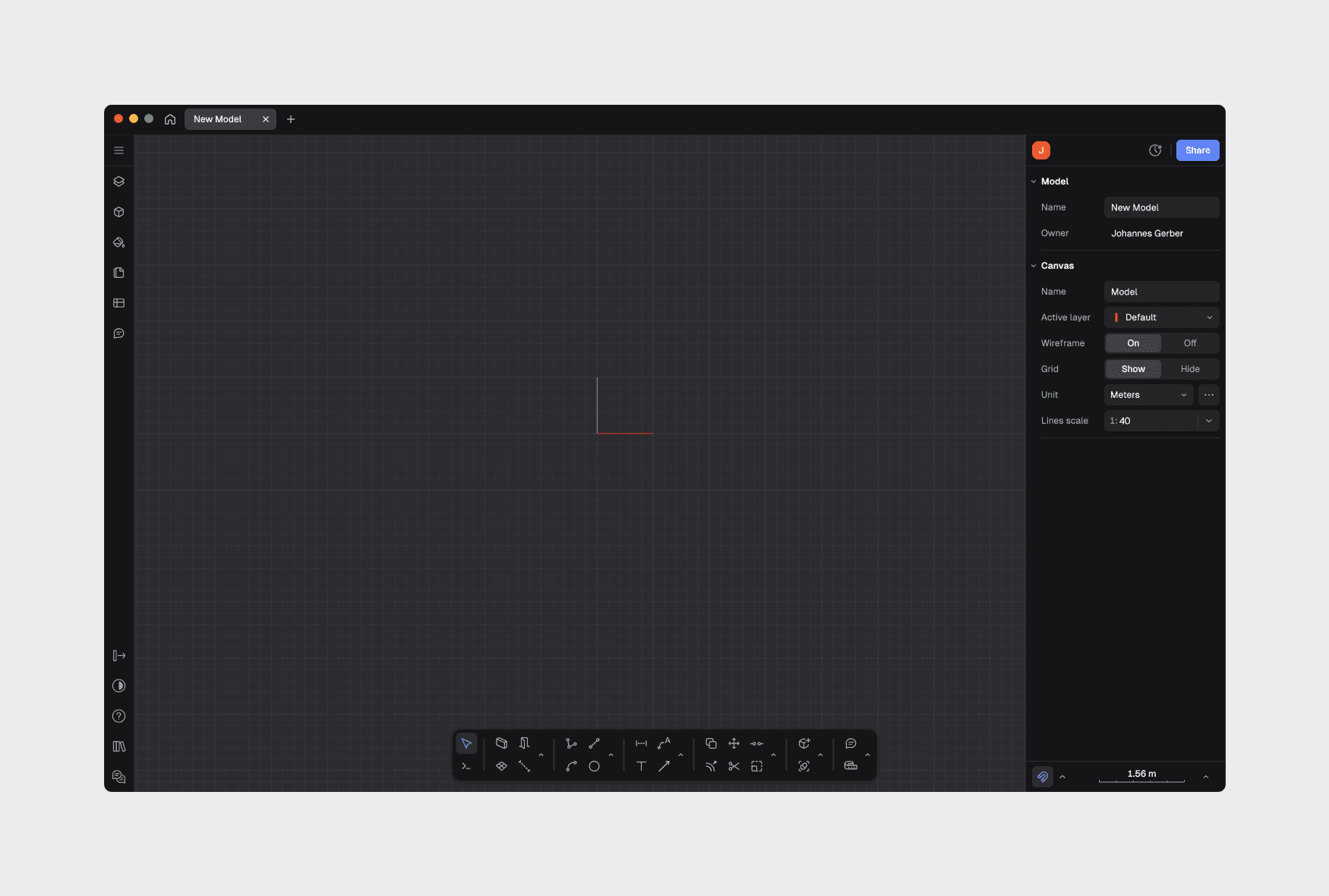Viewport: 1329px width, 896px height.
Task: Select the arc tool
Action: [571, 766]
